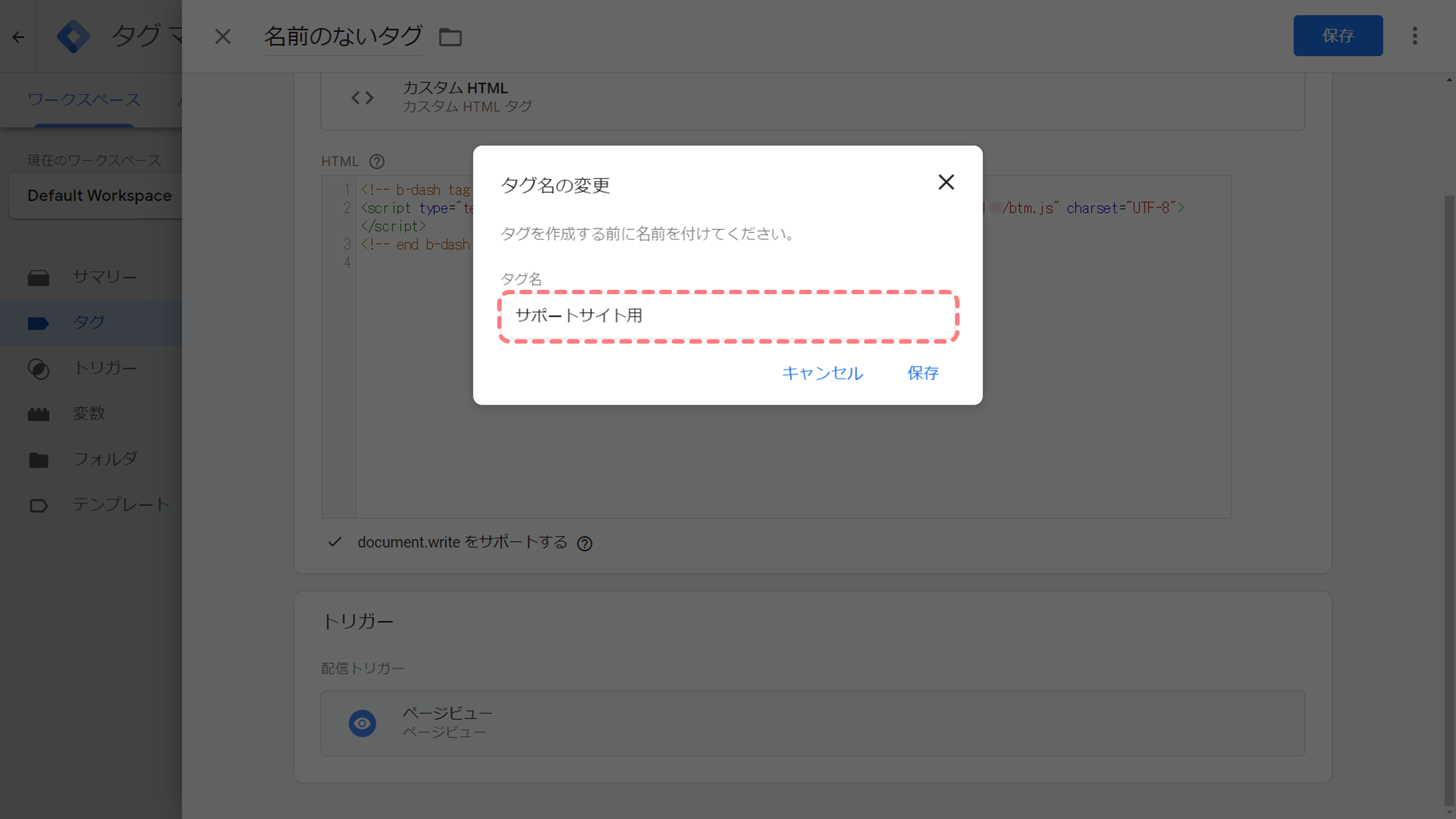Click the トリガー circle icon in sidebar

[x=39, y=369]
